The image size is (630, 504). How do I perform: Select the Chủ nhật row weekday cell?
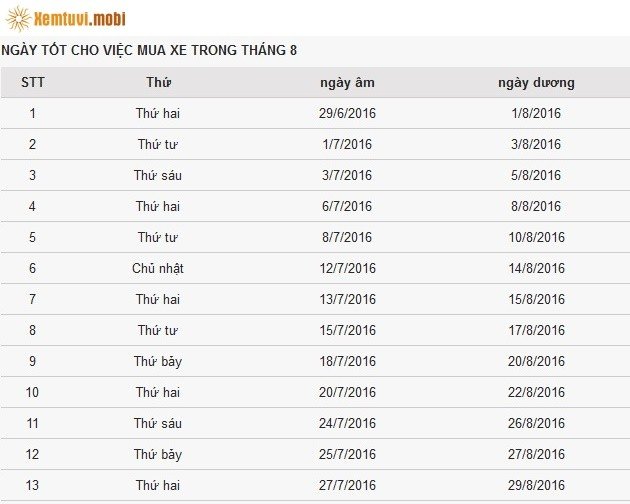pos(158,268)
